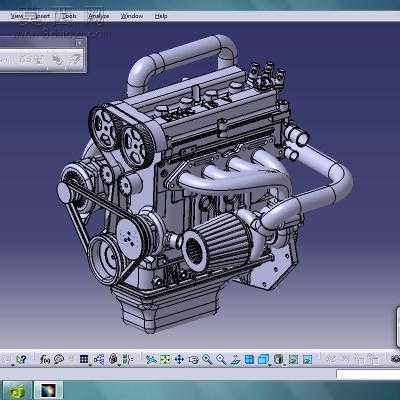The height and width of the screenshot is (400, 400).
Task: Open the Analyze menu
Action: coord(99,16)
